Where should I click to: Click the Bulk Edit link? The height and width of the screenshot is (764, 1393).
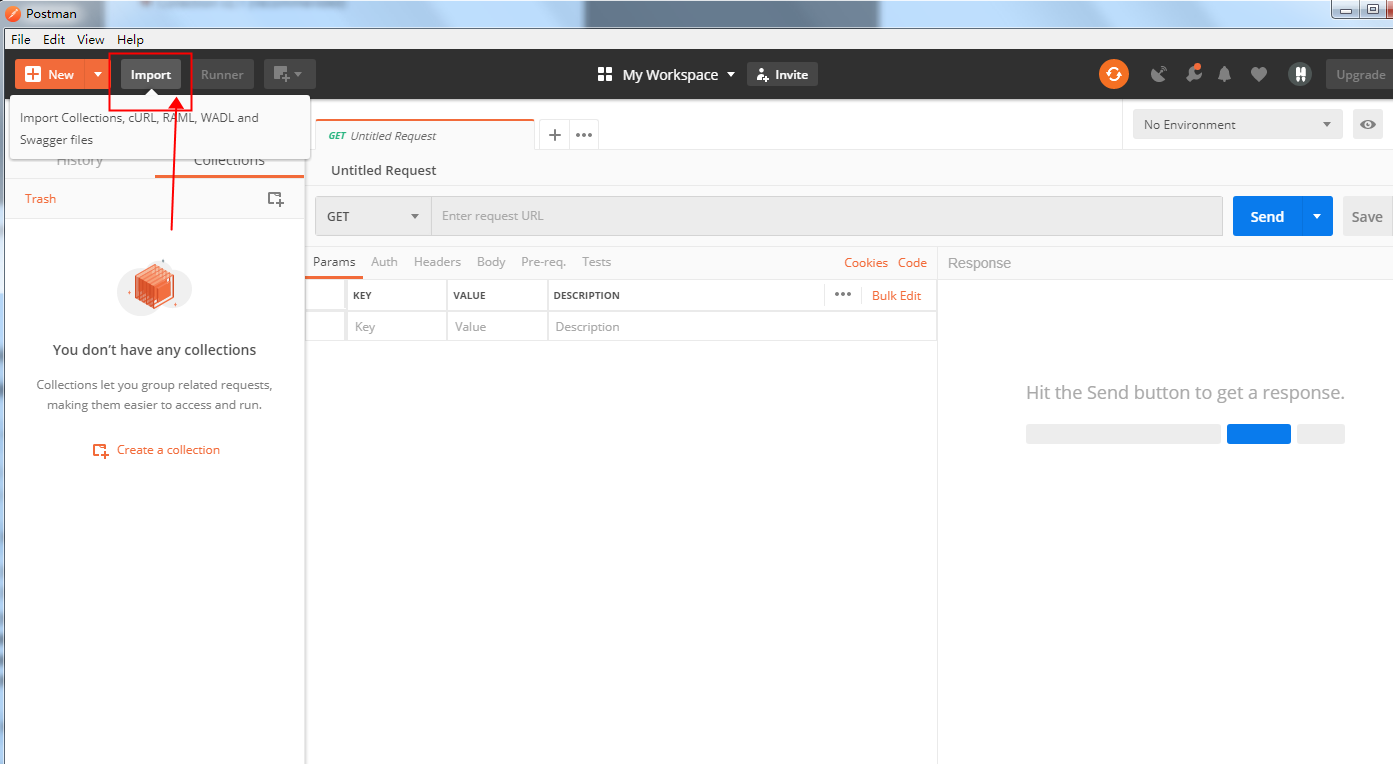point(896,296)
